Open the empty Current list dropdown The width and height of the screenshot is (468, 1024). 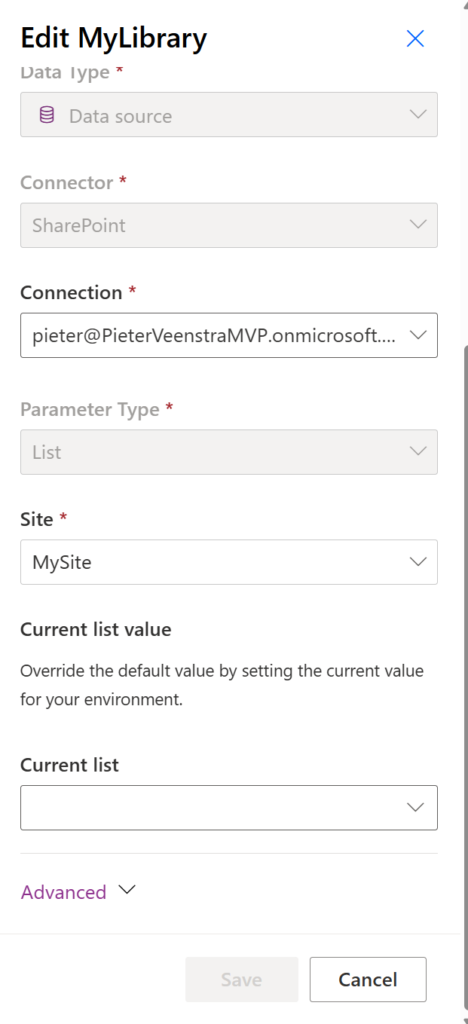click(x=229, y=808)
